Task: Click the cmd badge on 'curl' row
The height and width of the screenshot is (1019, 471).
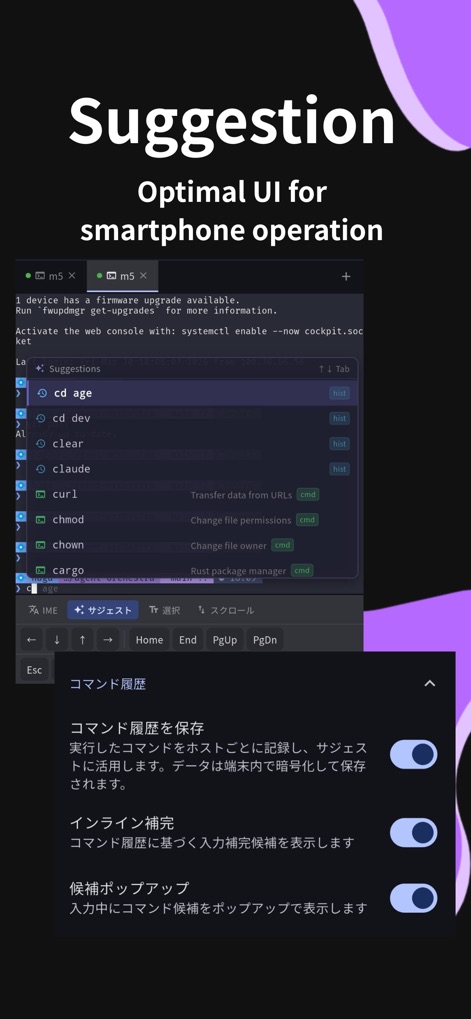Action: (x=308, y=495)
